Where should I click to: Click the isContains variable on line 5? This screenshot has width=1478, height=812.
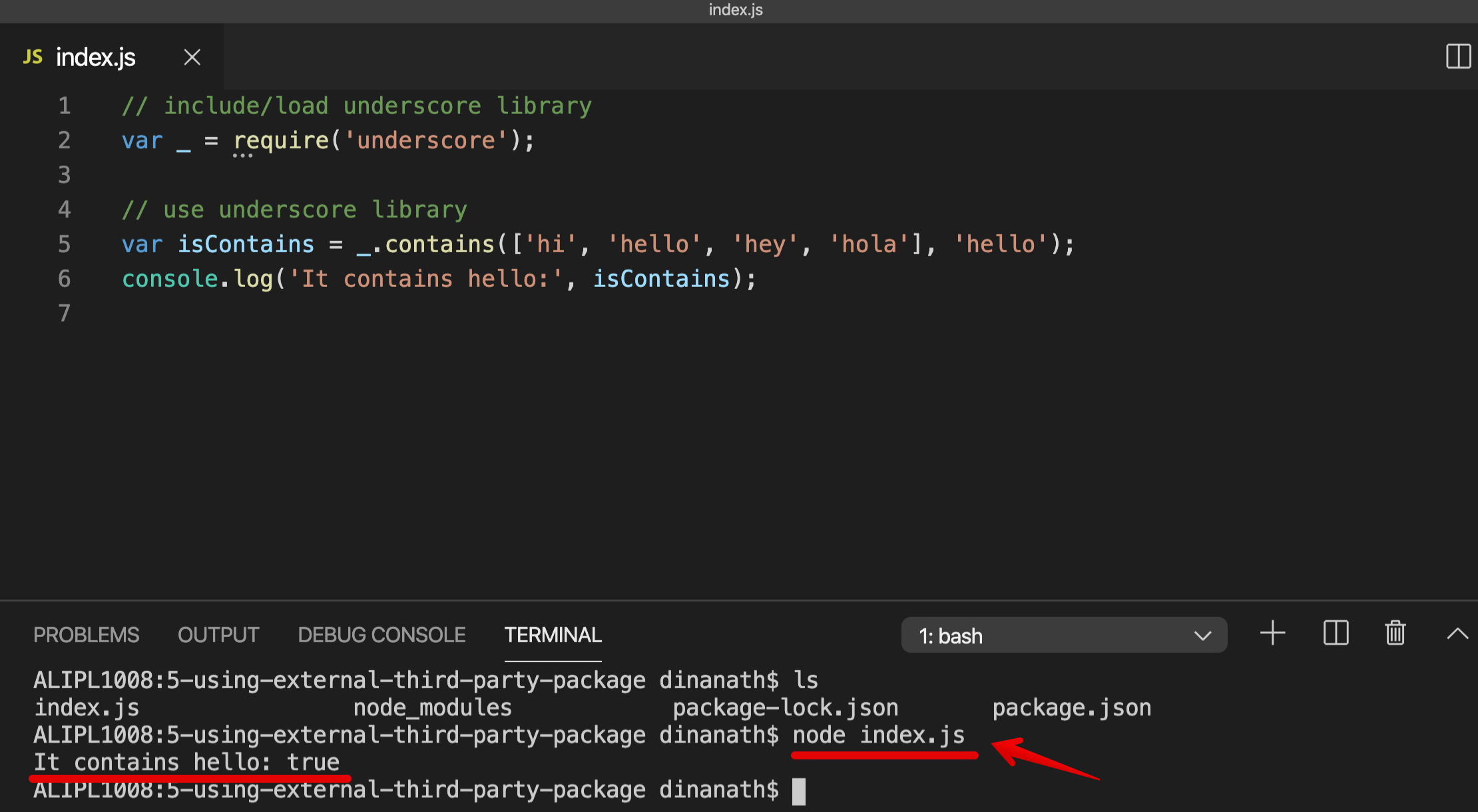[246, 244]
